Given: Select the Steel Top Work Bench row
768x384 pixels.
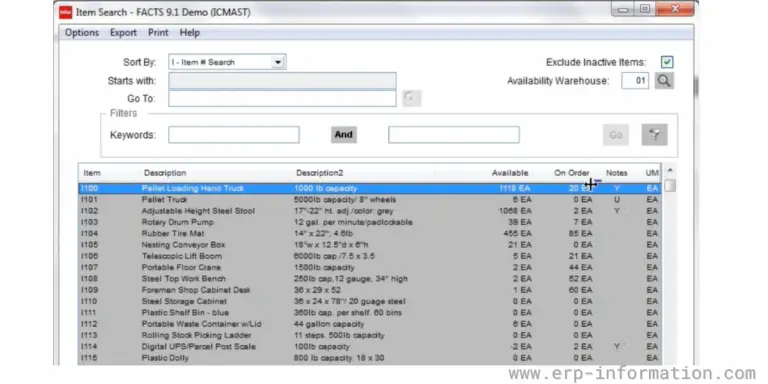Looking at the screenshot, I should (x=370, y=279).
